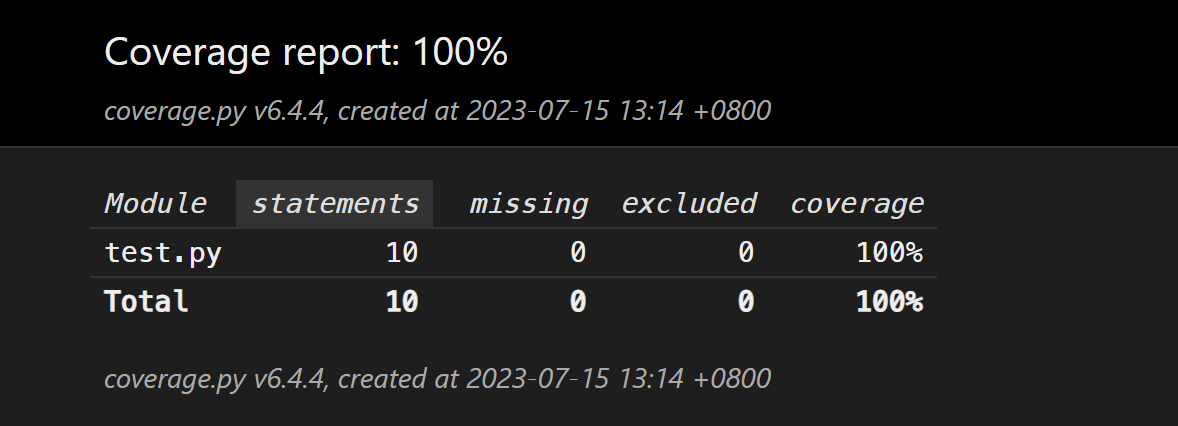Click test.py statements count of 10
The width and height of the screenshot is (1178, 426).
point(401,253)
